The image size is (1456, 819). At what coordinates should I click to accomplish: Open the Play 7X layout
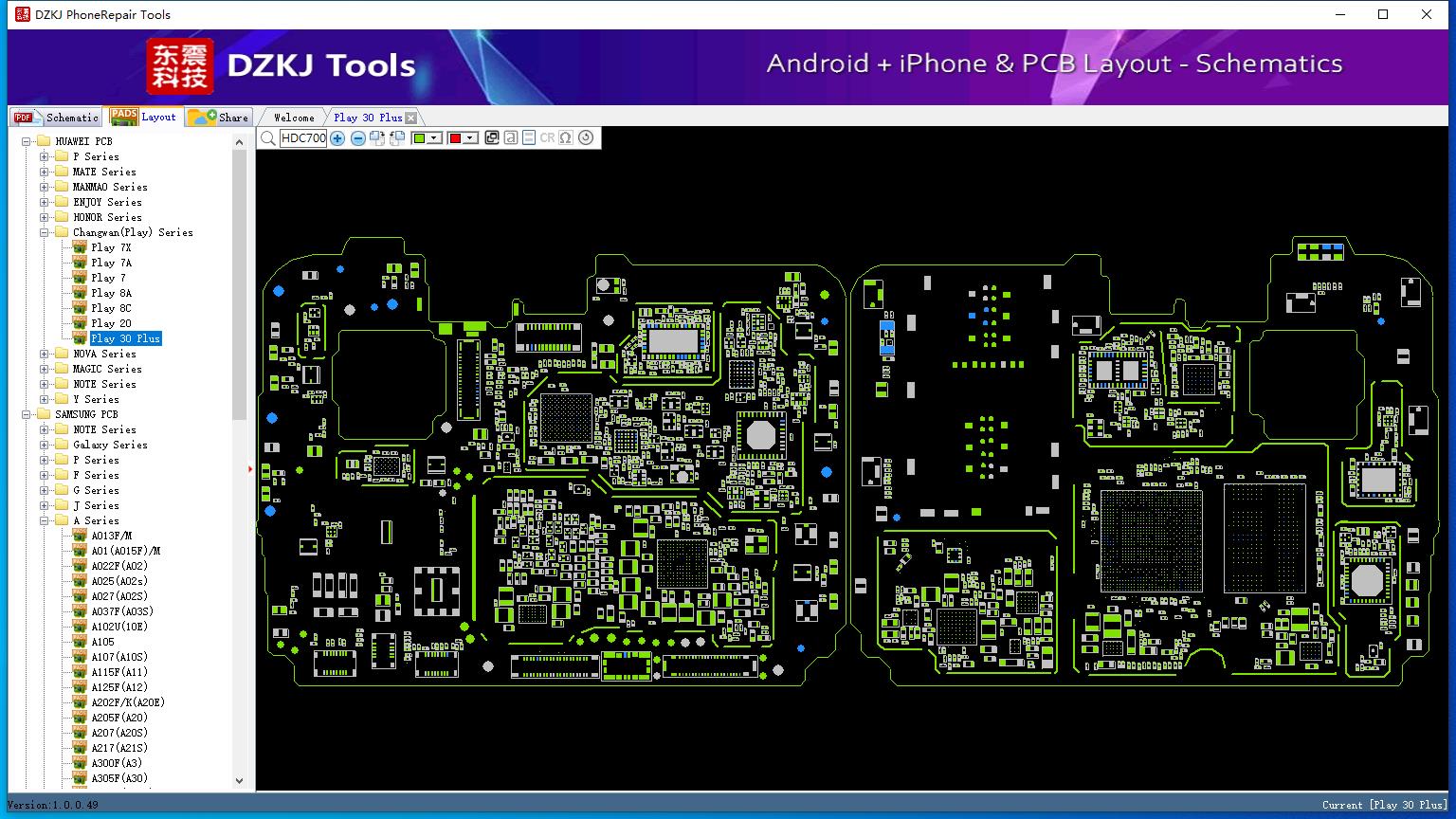click(x=111, y=247)
